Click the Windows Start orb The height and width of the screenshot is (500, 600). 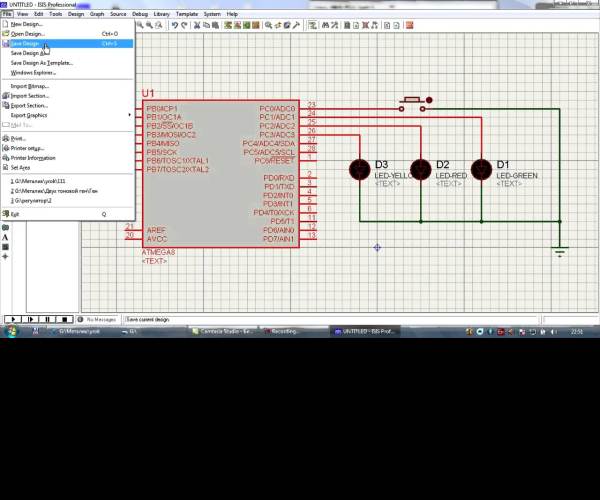(x=11, y=331)
